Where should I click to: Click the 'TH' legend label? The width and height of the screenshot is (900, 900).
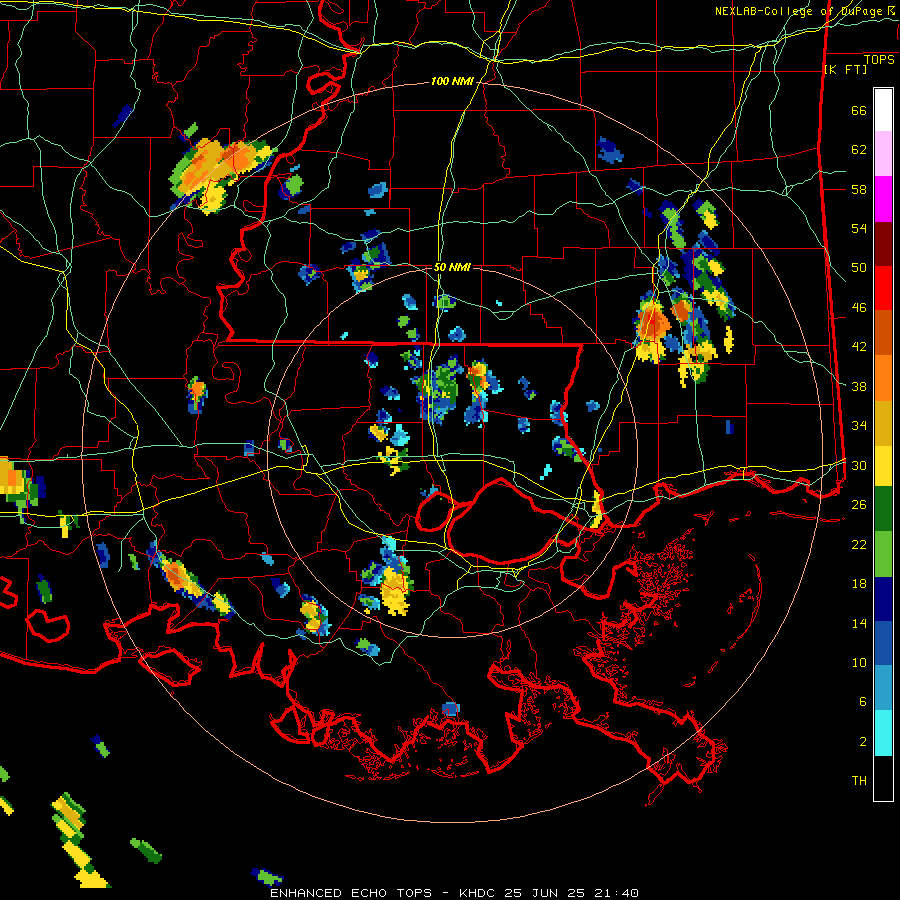tap(859, 781)
